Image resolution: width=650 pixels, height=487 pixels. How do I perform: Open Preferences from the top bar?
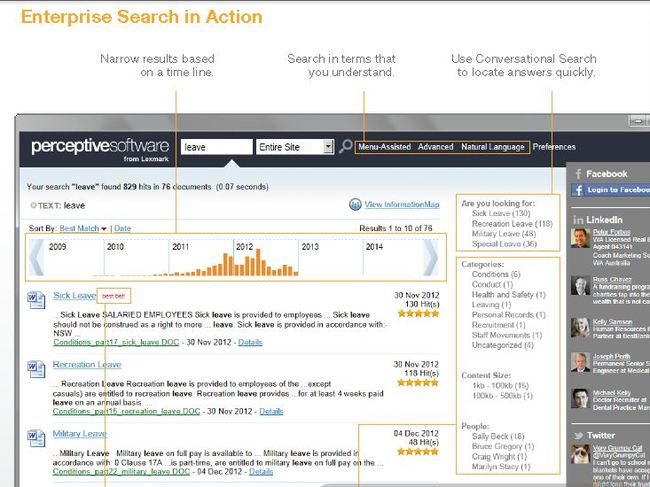click(x=554, y=147)
